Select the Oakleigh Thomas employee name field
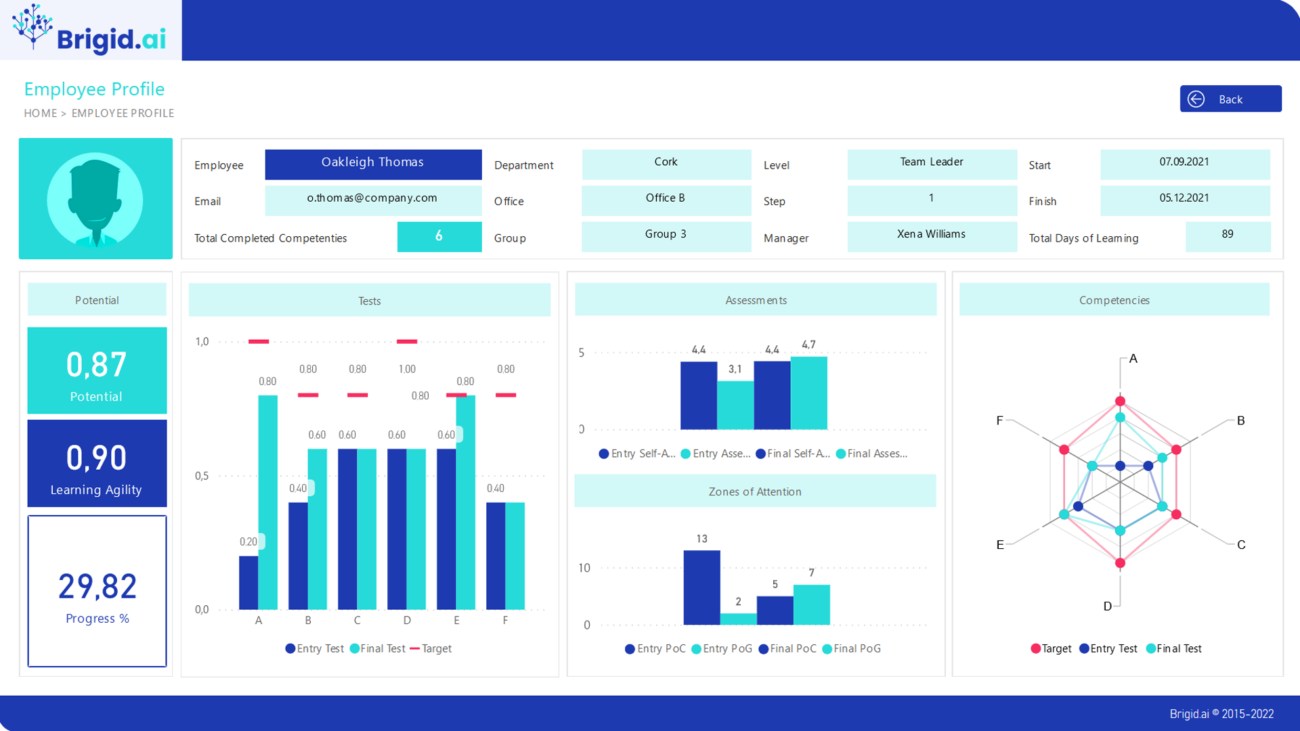The width and height of the screenshot is (1300, 731). tap(372, 163)
